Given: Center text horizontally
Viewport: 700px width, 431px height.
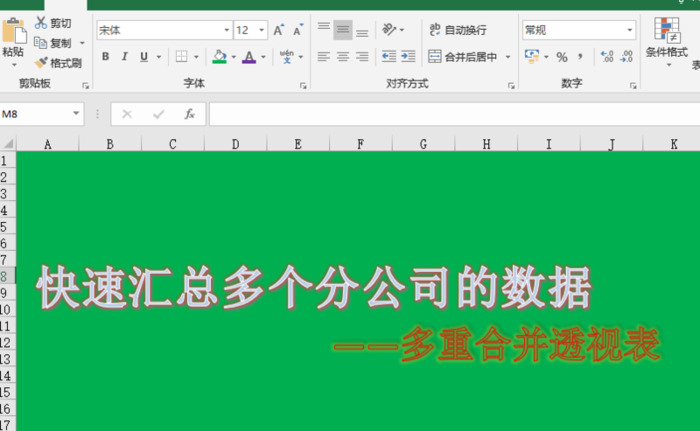Looking at the screenshot, I should [343, 57].
